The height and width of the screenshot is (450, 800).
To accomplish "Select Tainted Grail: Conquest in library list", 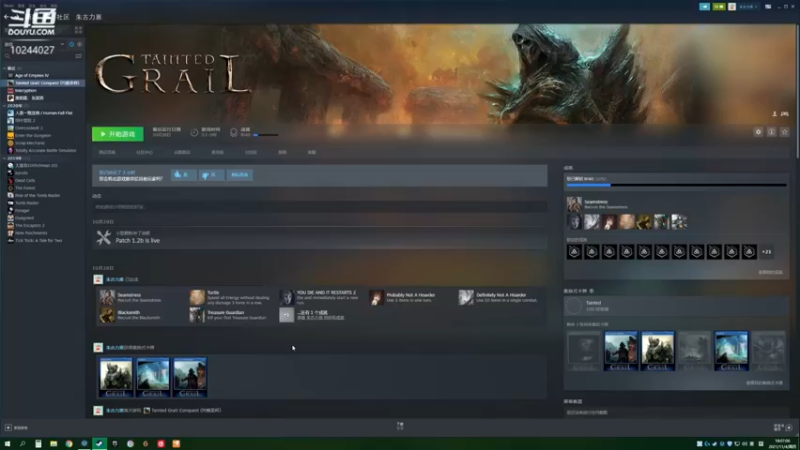I will [x=43, y=83].
